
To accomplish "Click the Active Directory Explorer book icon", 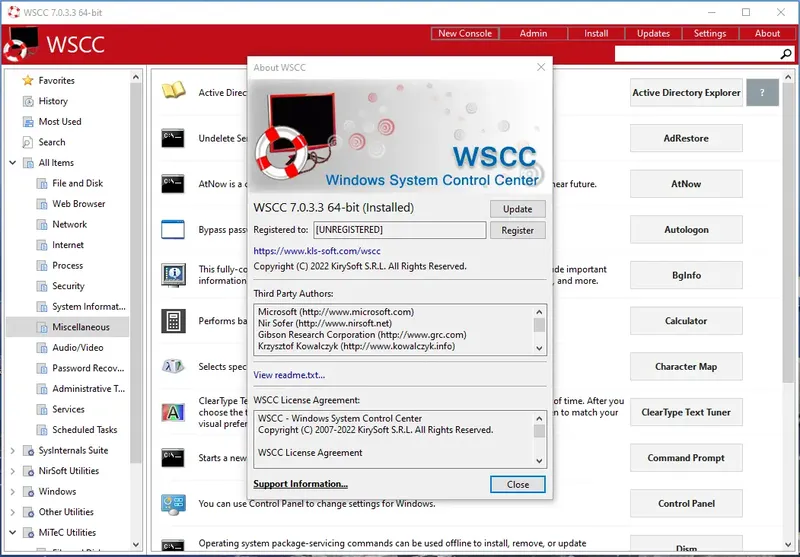I will click(x=173, y=92).
